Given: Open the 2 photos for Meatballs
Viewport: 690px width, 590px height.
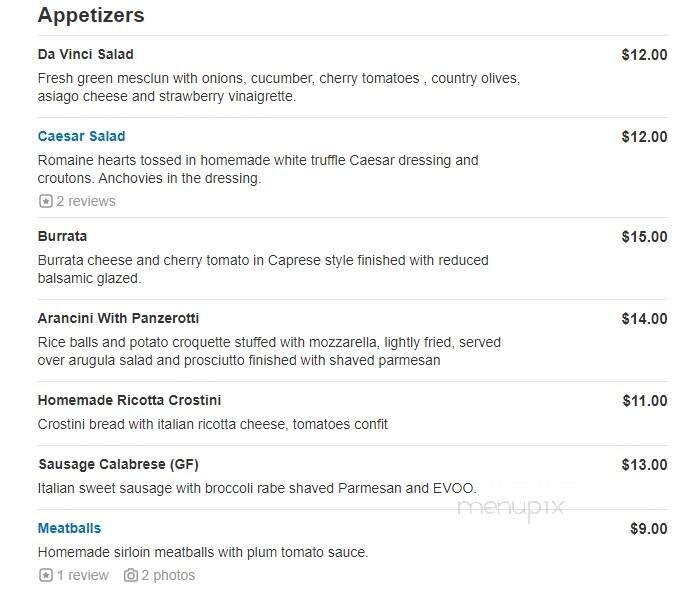Looking at the screenshot, I should (168, 575).
